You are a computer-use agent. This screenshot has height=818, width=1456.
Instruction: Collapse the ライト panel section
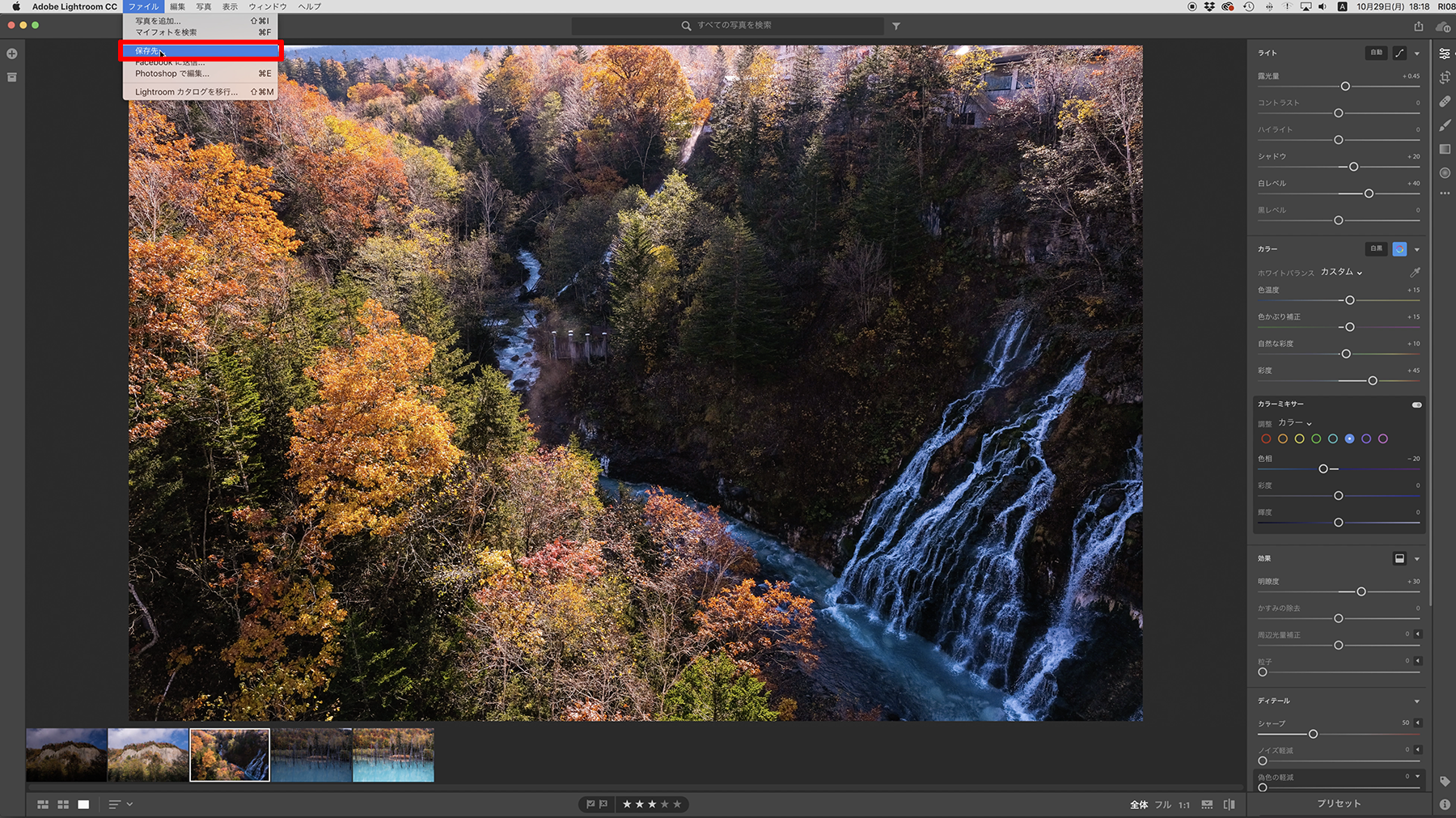tap(1416, 53)
